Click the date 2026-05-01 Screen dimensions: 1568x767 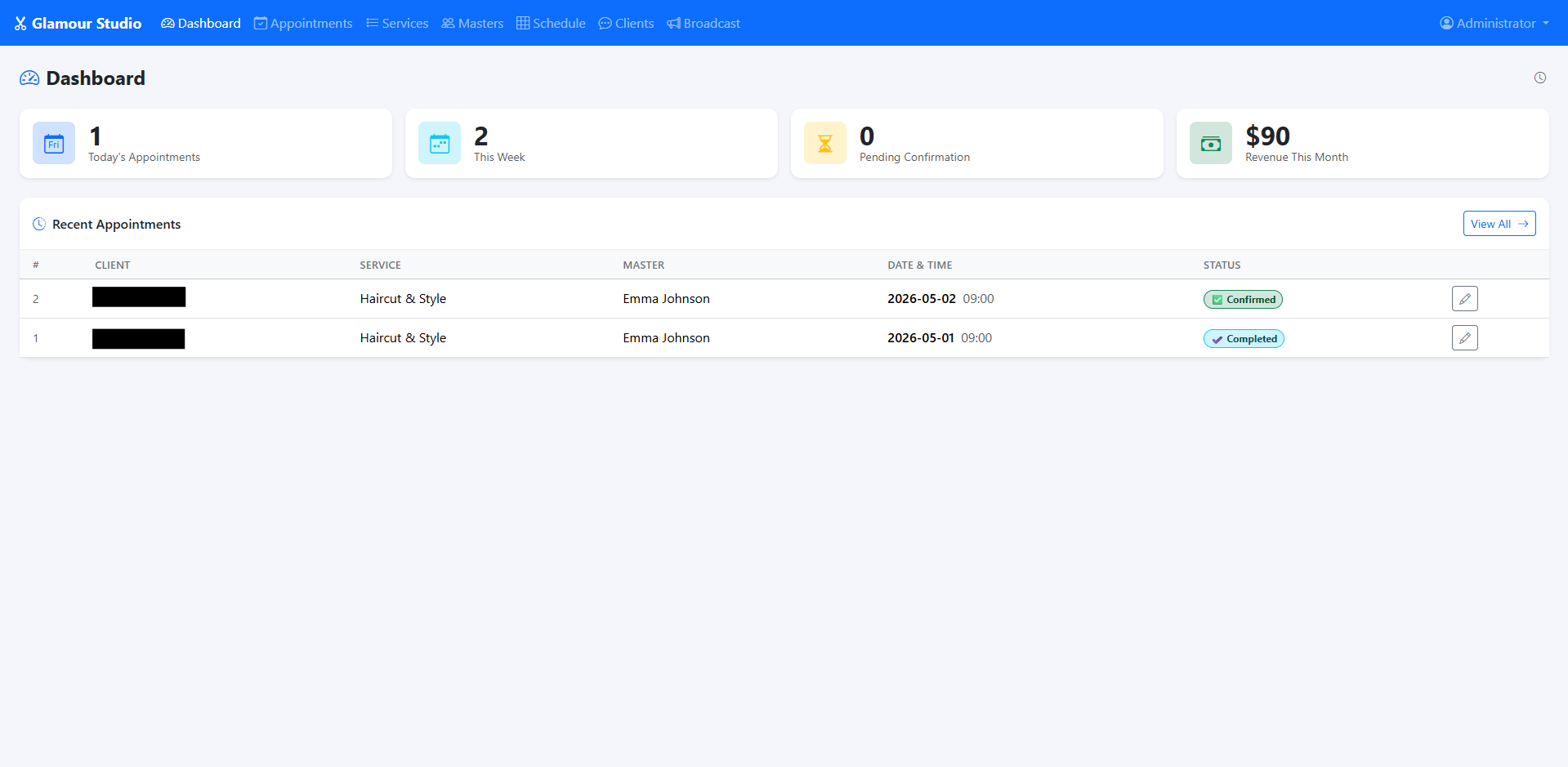[x=921, y=338]
